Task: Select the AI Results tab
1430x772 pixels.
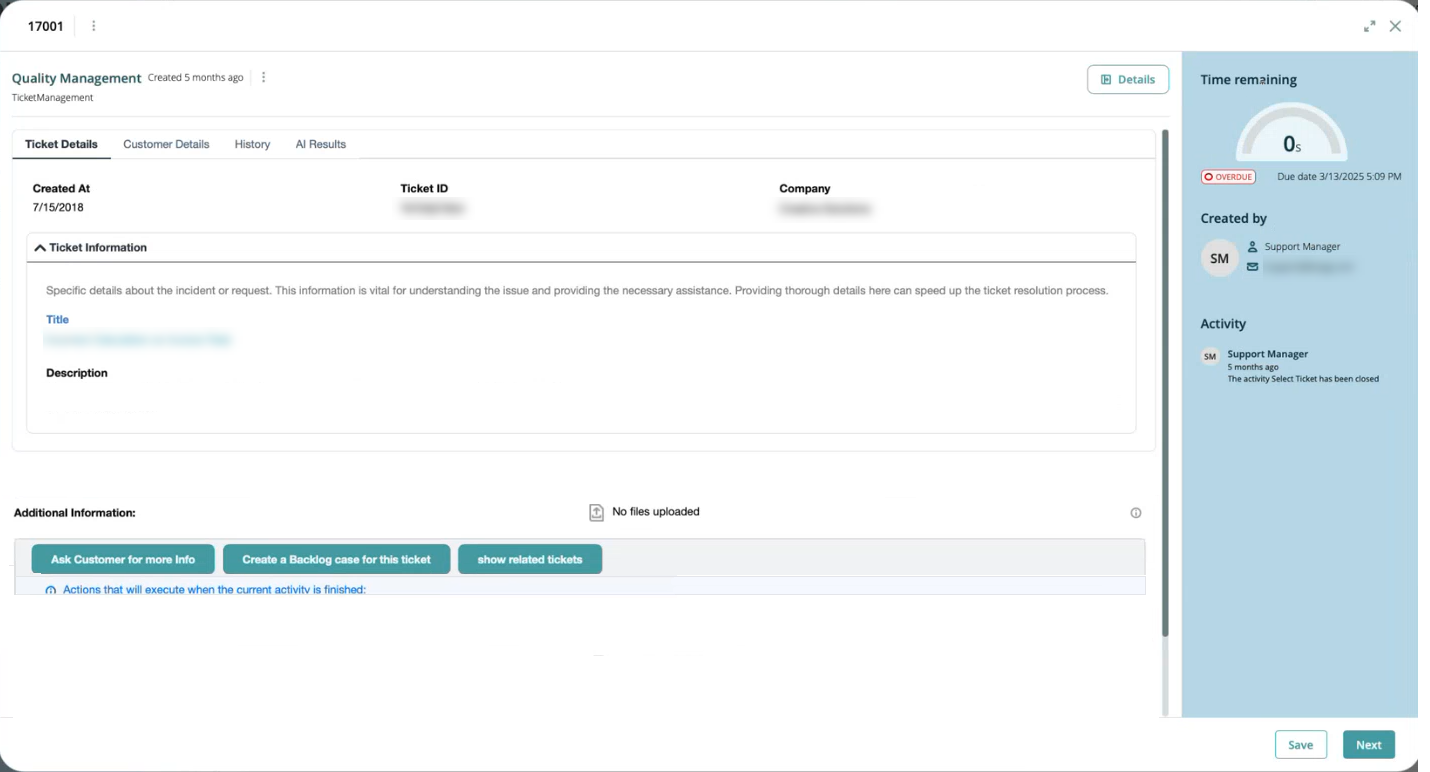Action: click(x=320, y=144)
